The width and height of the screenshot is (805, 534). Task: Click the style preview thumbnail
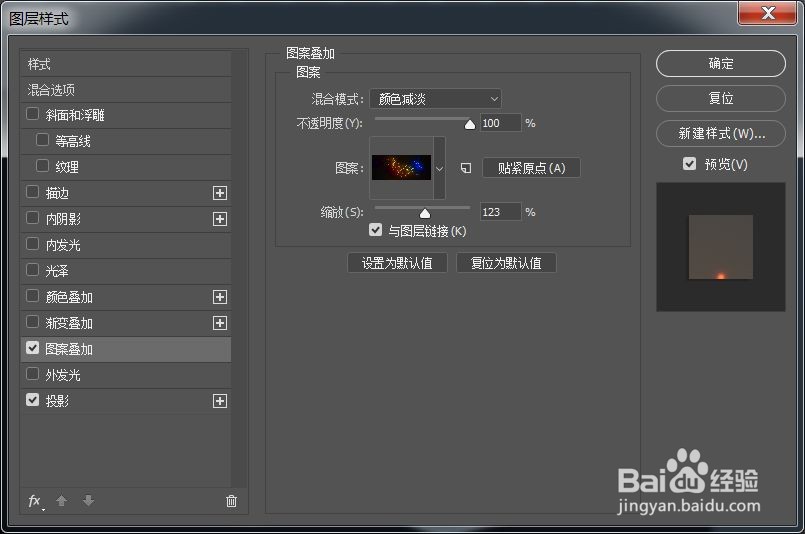pos(721,247)
